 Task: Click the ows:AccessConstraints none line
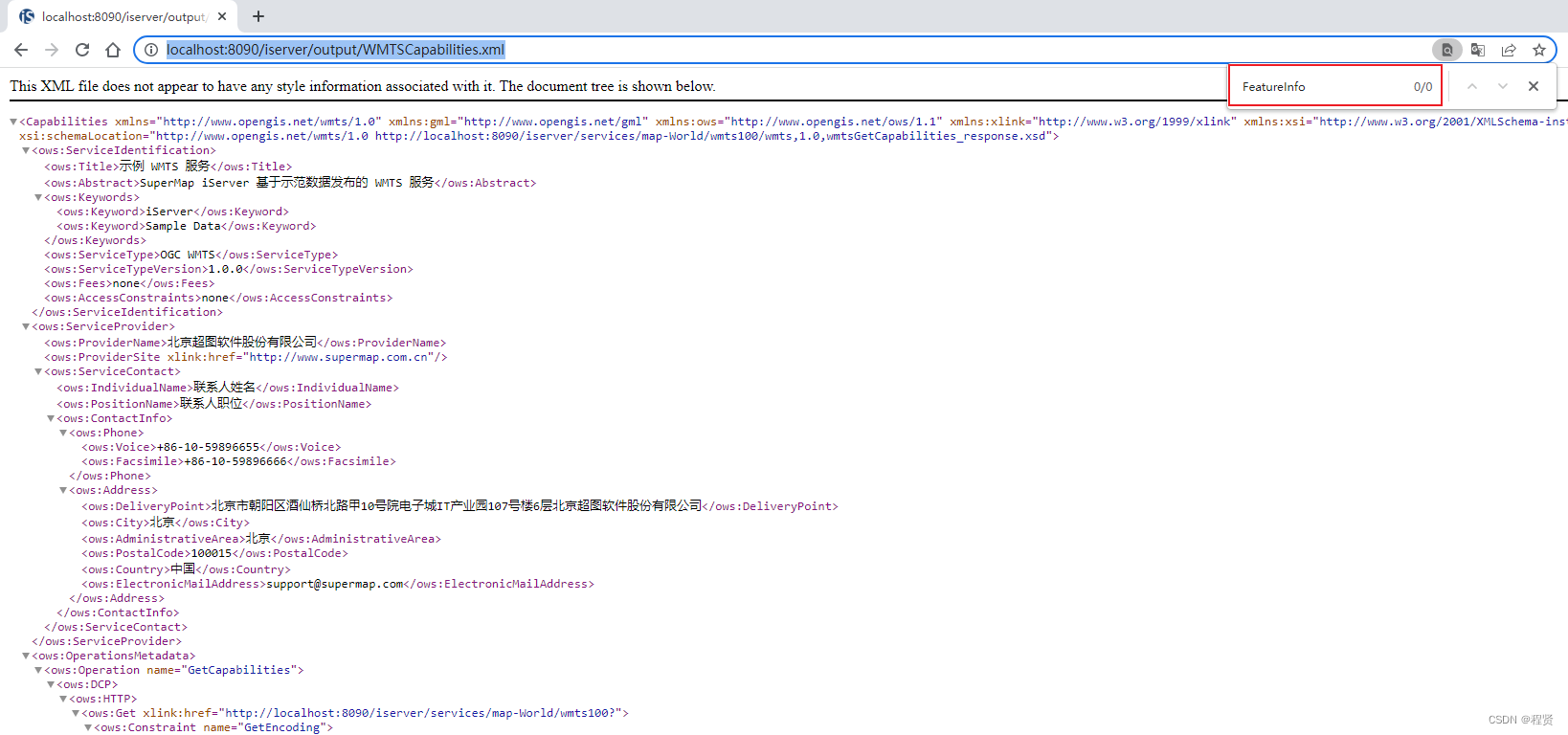(218, 298)
